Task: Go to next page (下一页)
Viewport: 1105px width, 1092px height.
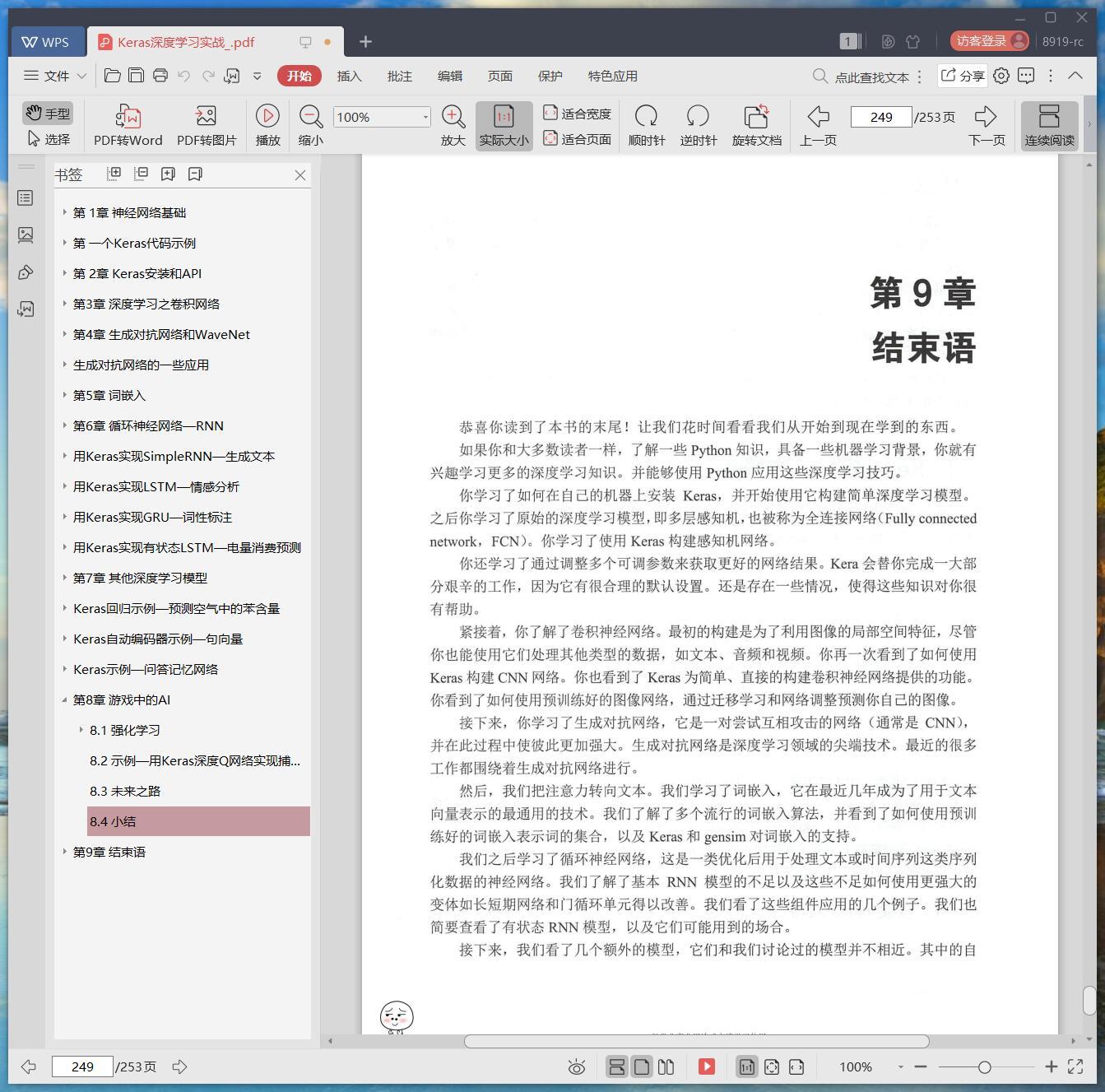Action: point(987,126)
